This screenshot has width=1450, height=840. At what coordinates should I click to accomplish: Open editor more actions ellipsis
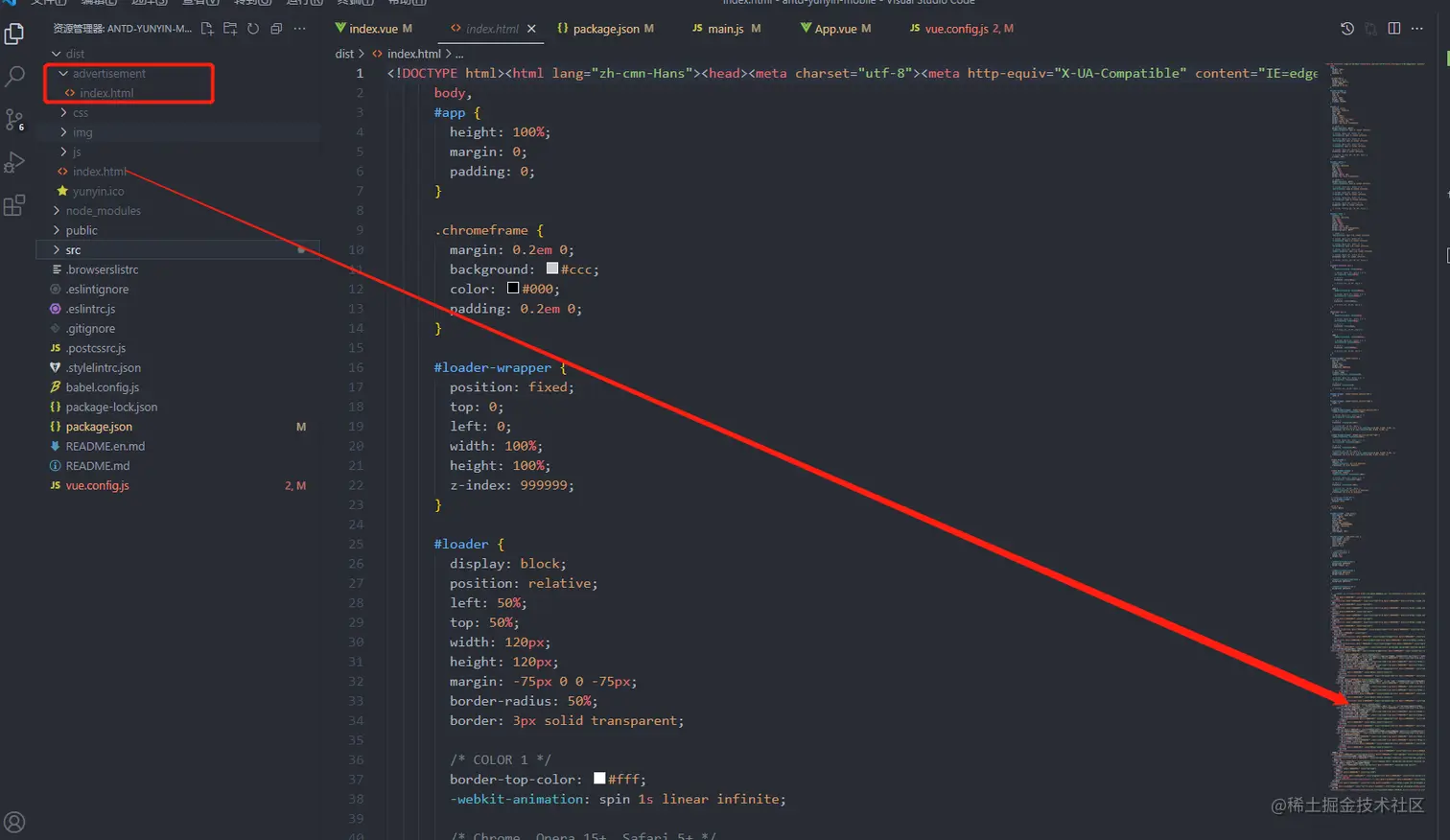click(x=1417, y=29)
